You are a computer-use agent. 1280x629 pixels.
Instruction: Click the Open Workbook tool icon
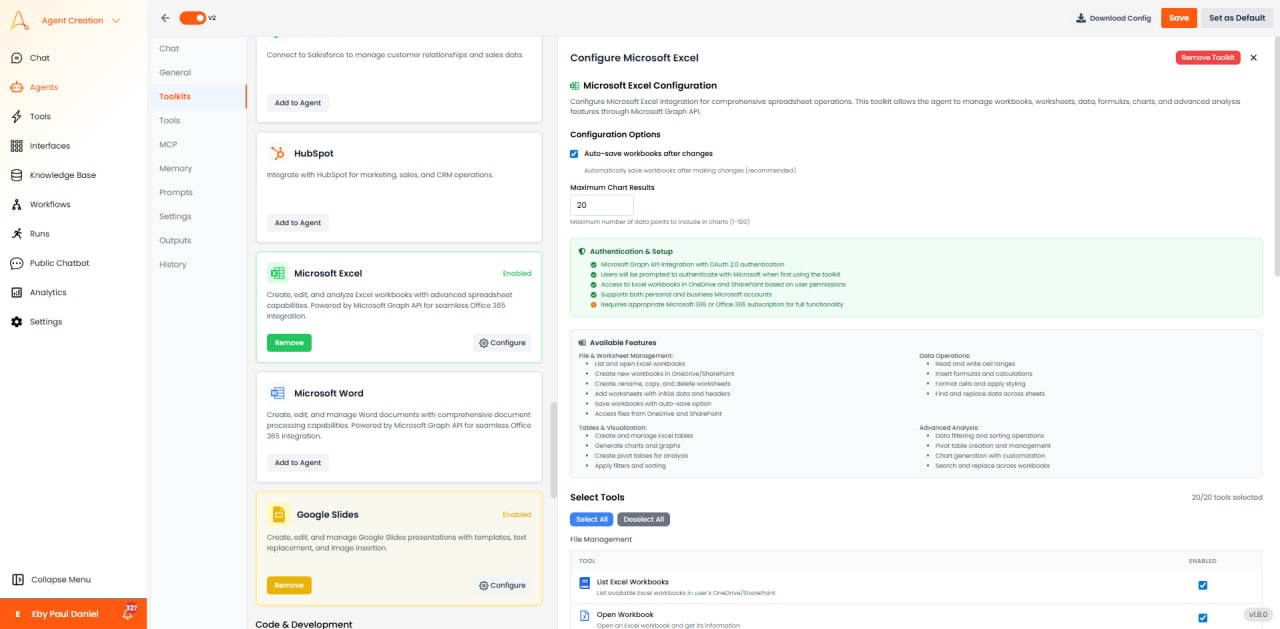pyautogui.click(x=585, y=616)
